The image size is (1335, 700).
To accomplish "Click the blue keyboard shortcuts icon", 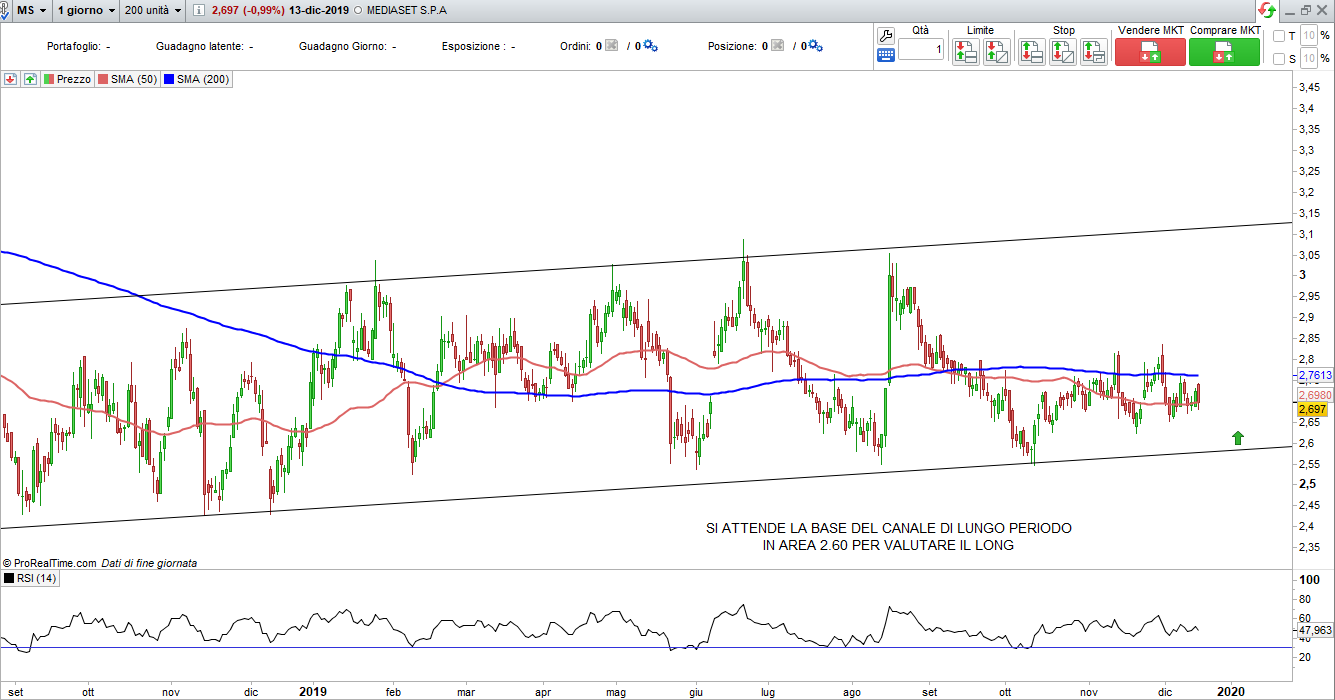I will pyautogui.click(x=885, y=55).
